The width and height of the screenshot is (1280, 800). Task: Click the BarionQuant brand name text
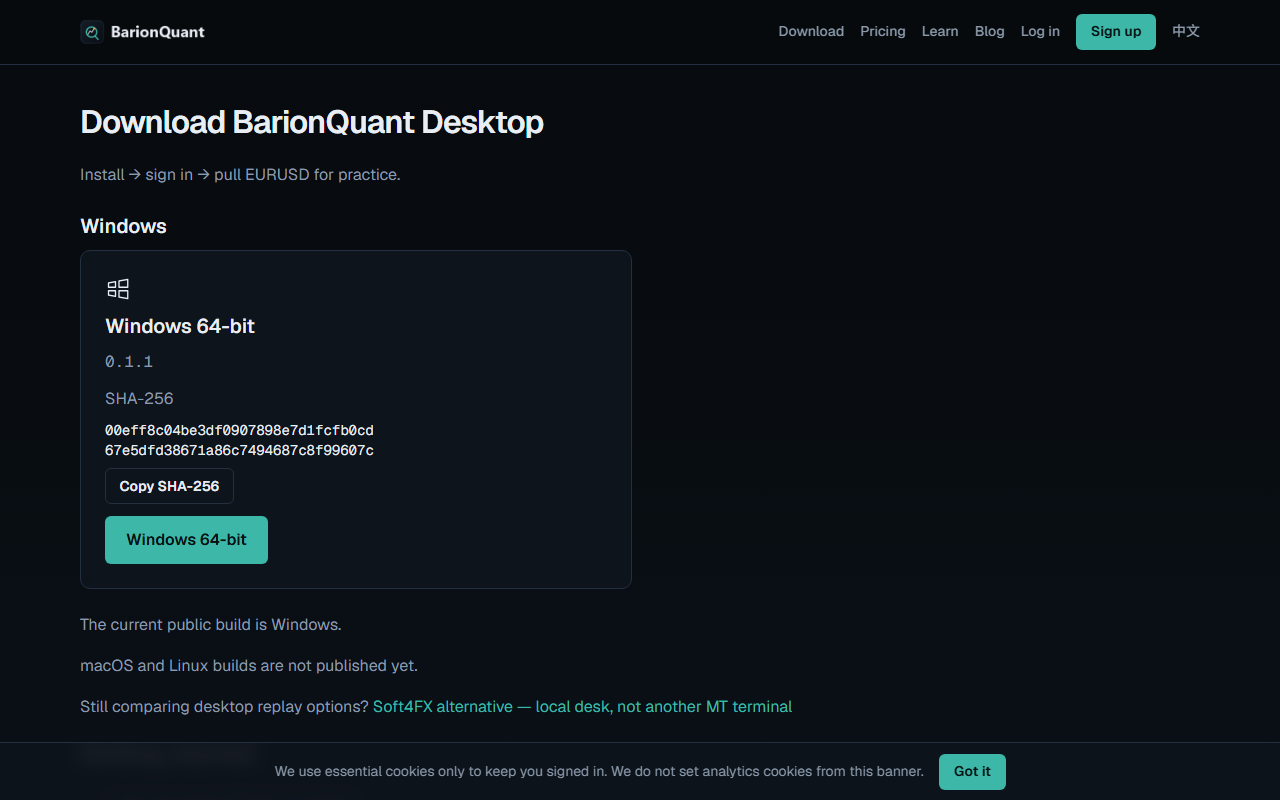point(158,32)
